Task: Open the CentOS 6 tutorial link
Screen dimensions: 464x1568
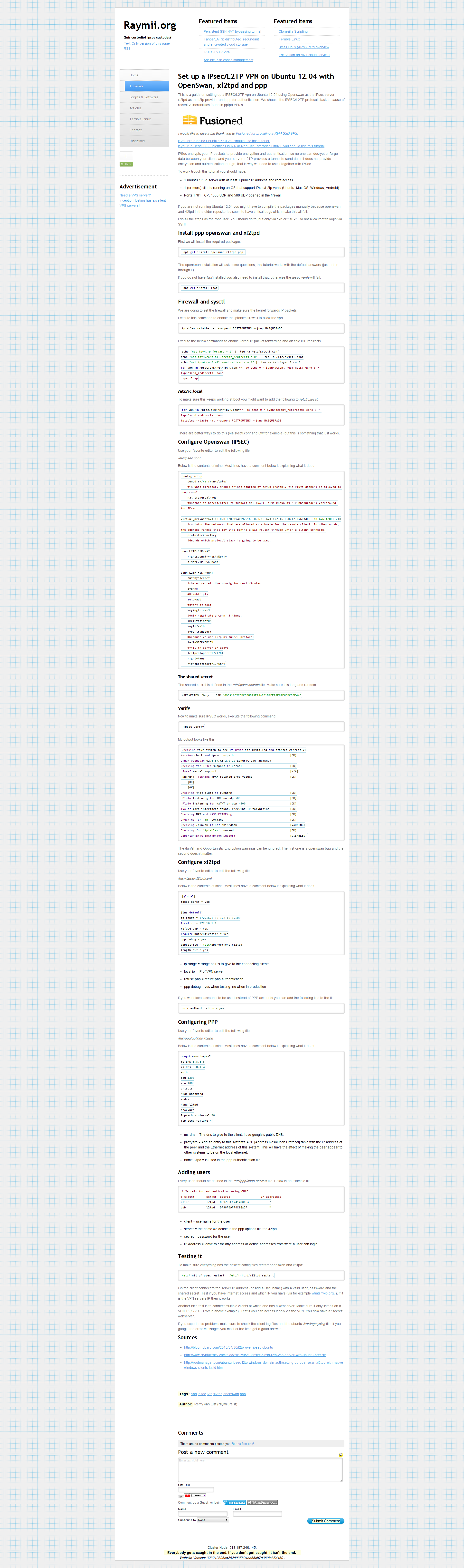Action: coord(251,146)
